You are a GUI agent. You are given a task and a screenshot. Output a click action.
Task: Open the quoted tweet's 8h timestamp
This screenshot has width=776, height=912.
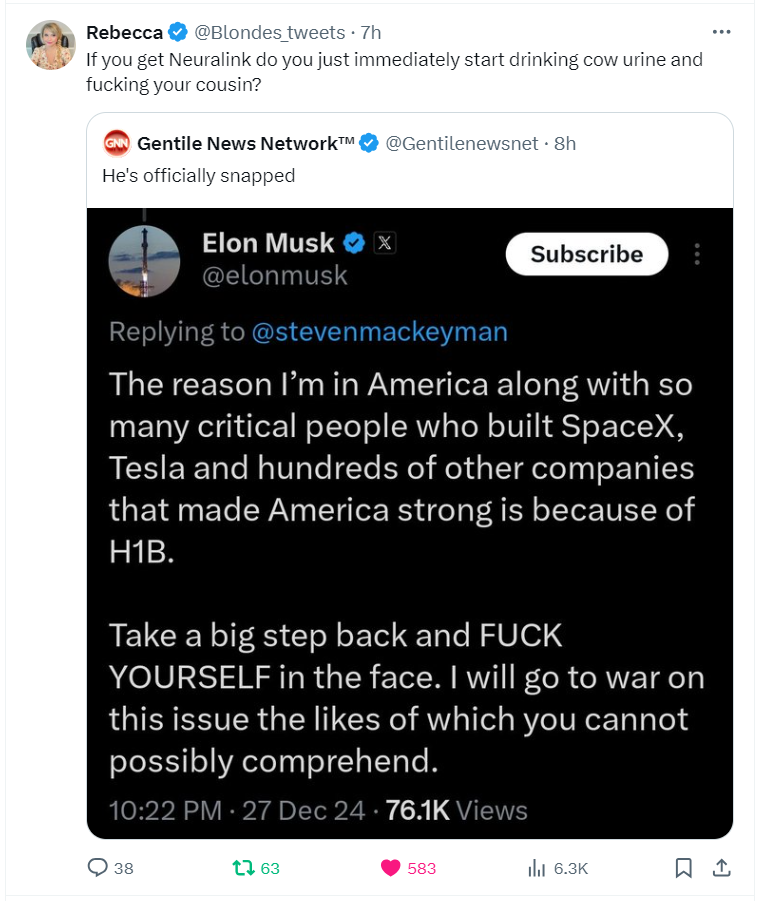click(x=564, y=144)
